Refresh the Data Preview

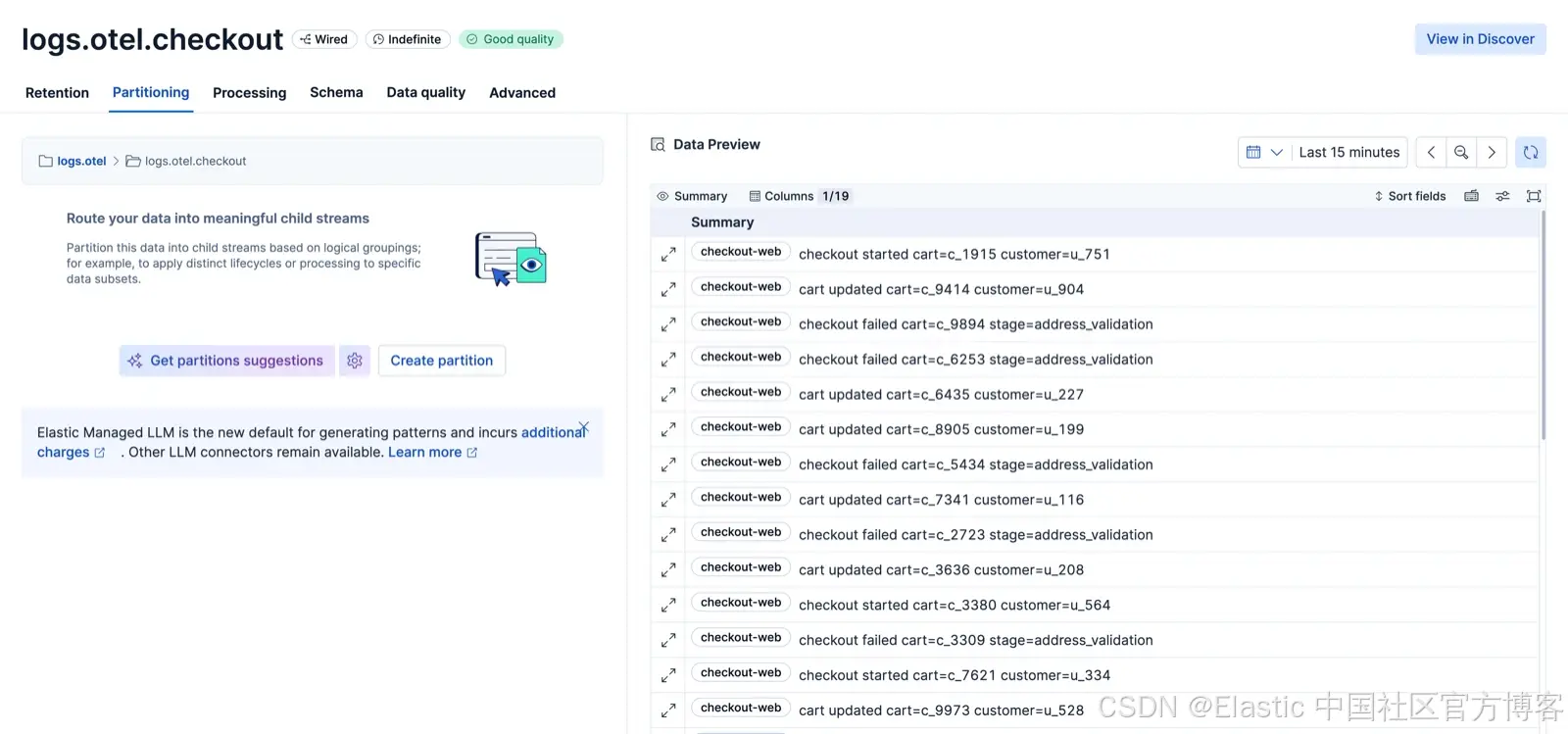tap(1531, 152)
